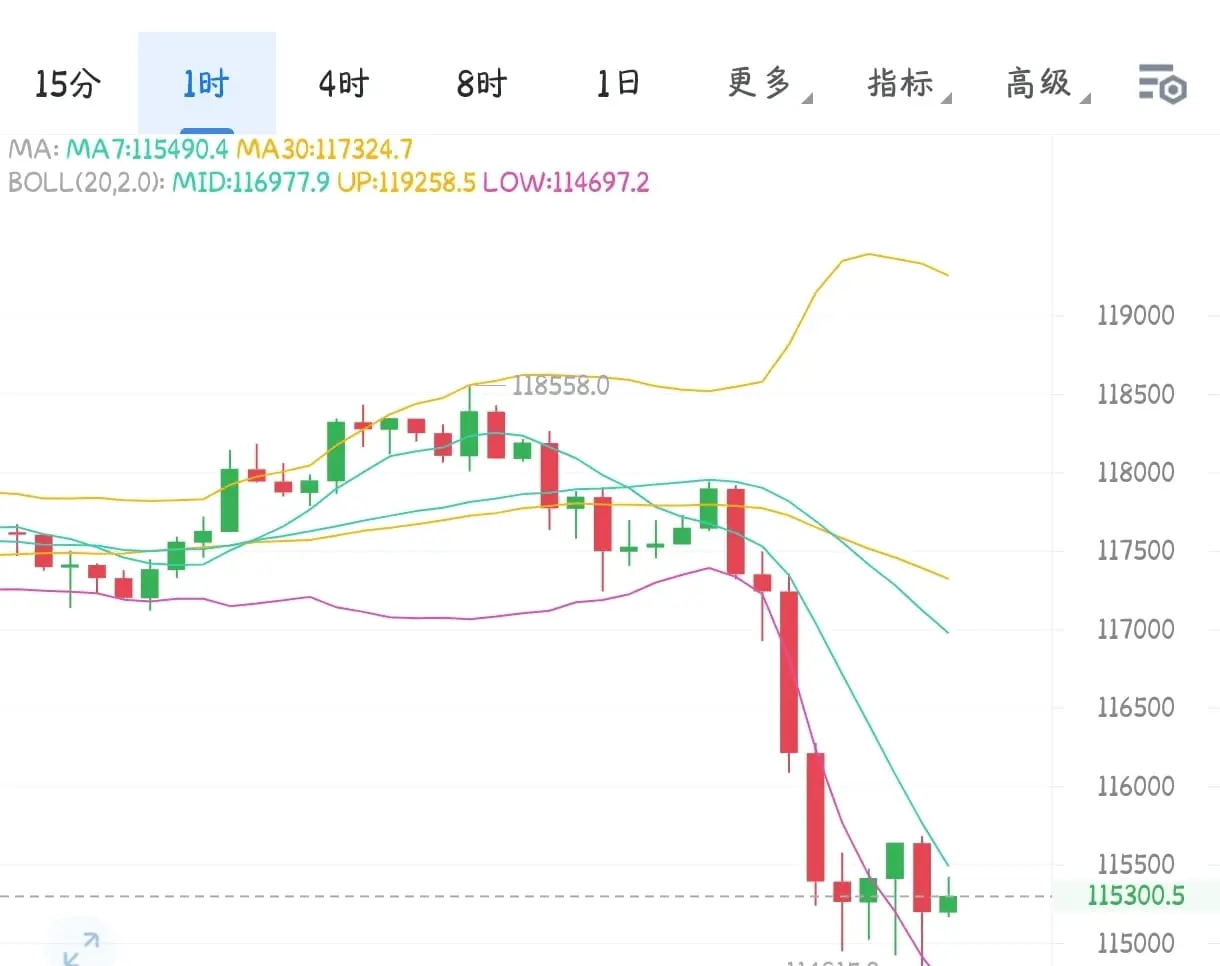Click the 119000 price axis label
This screenshot has height=966, width=1220.
click(1135, 315)
